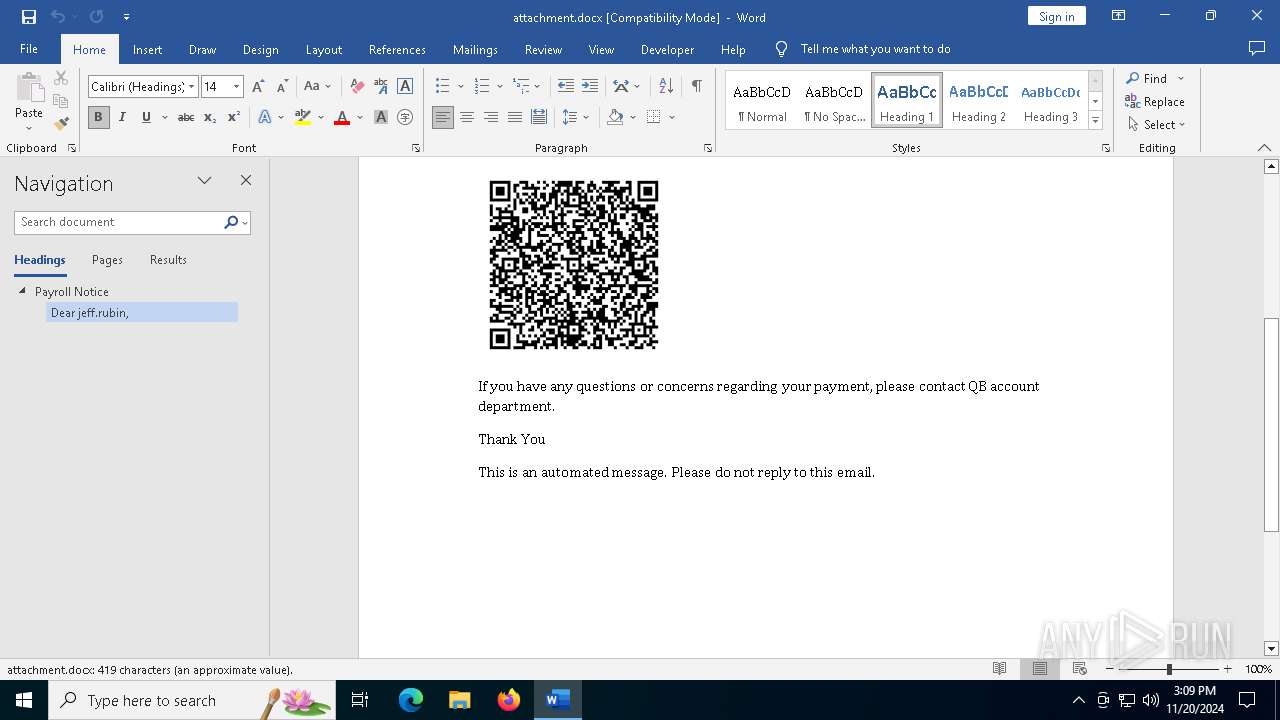Open the Paste options dropdown arrow

(28, 127)
